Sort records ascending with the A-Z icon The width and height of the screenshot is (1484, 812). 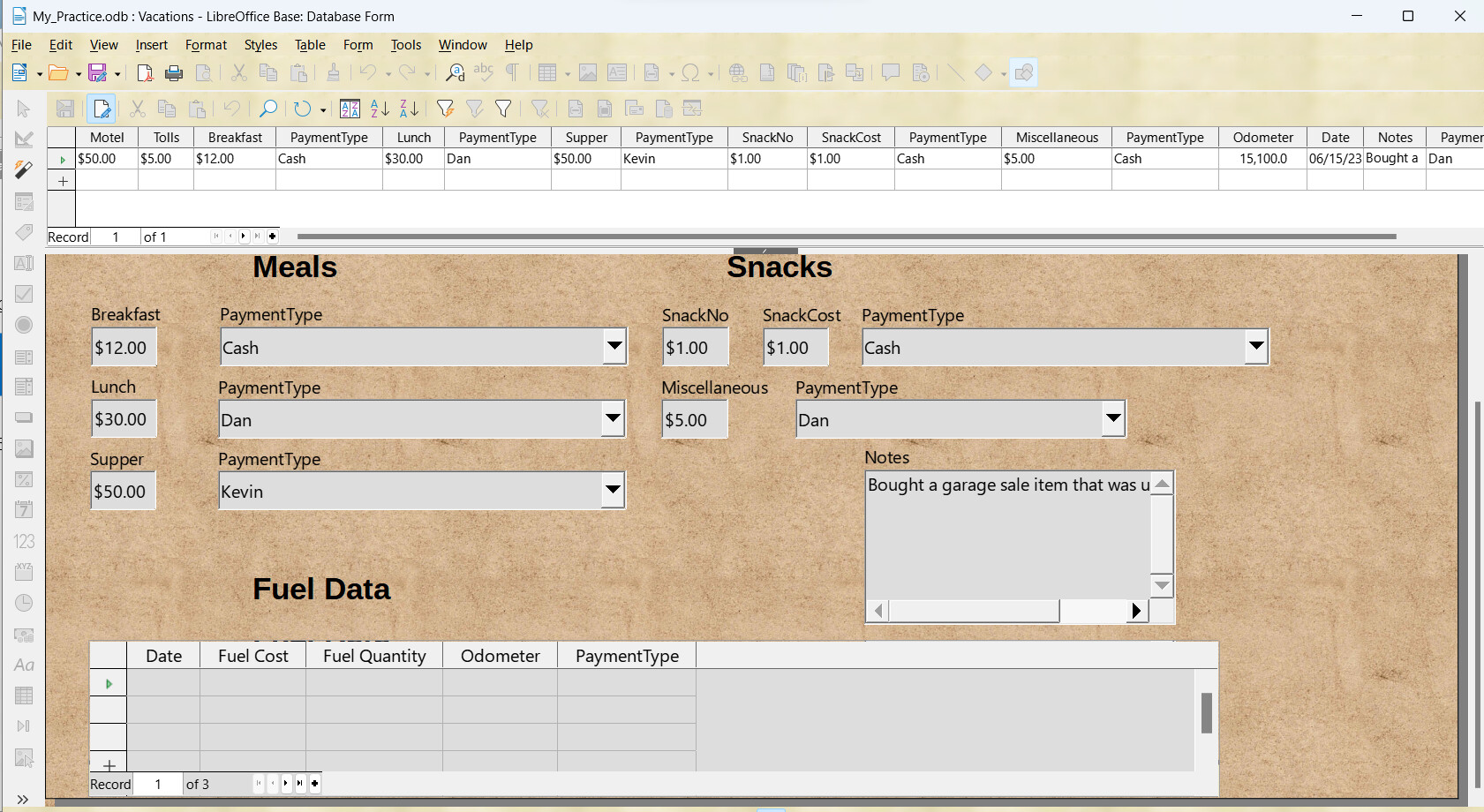point(380,109)
